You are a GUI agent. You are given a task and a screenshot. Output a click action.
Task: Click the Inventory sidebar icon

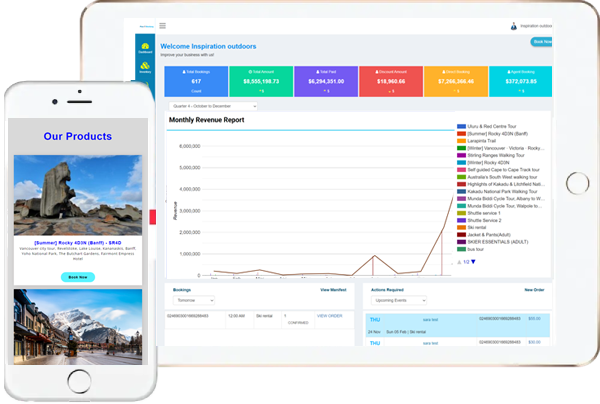[145, 68]
